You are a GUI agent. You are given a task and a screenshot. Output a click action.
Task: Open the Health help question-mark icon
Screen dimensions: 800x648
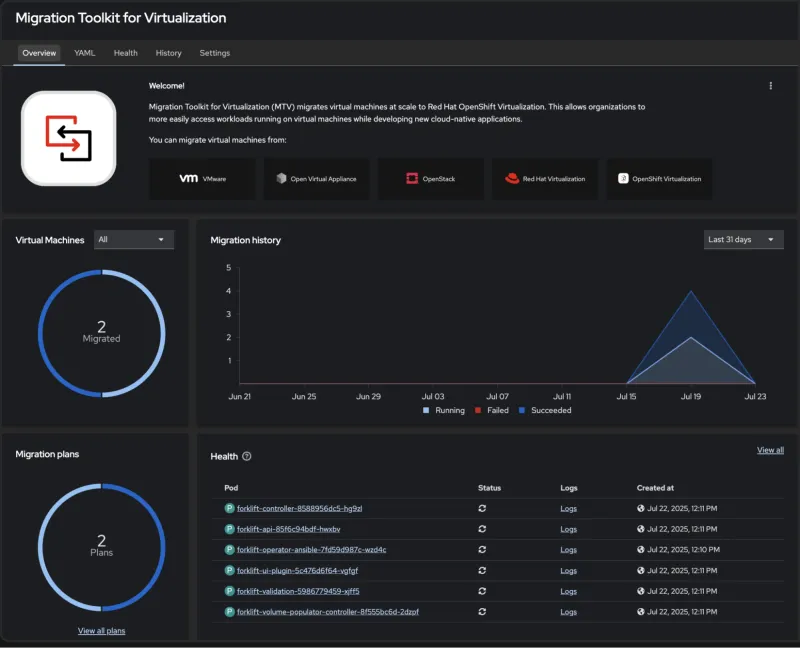[x=246, y=456]
